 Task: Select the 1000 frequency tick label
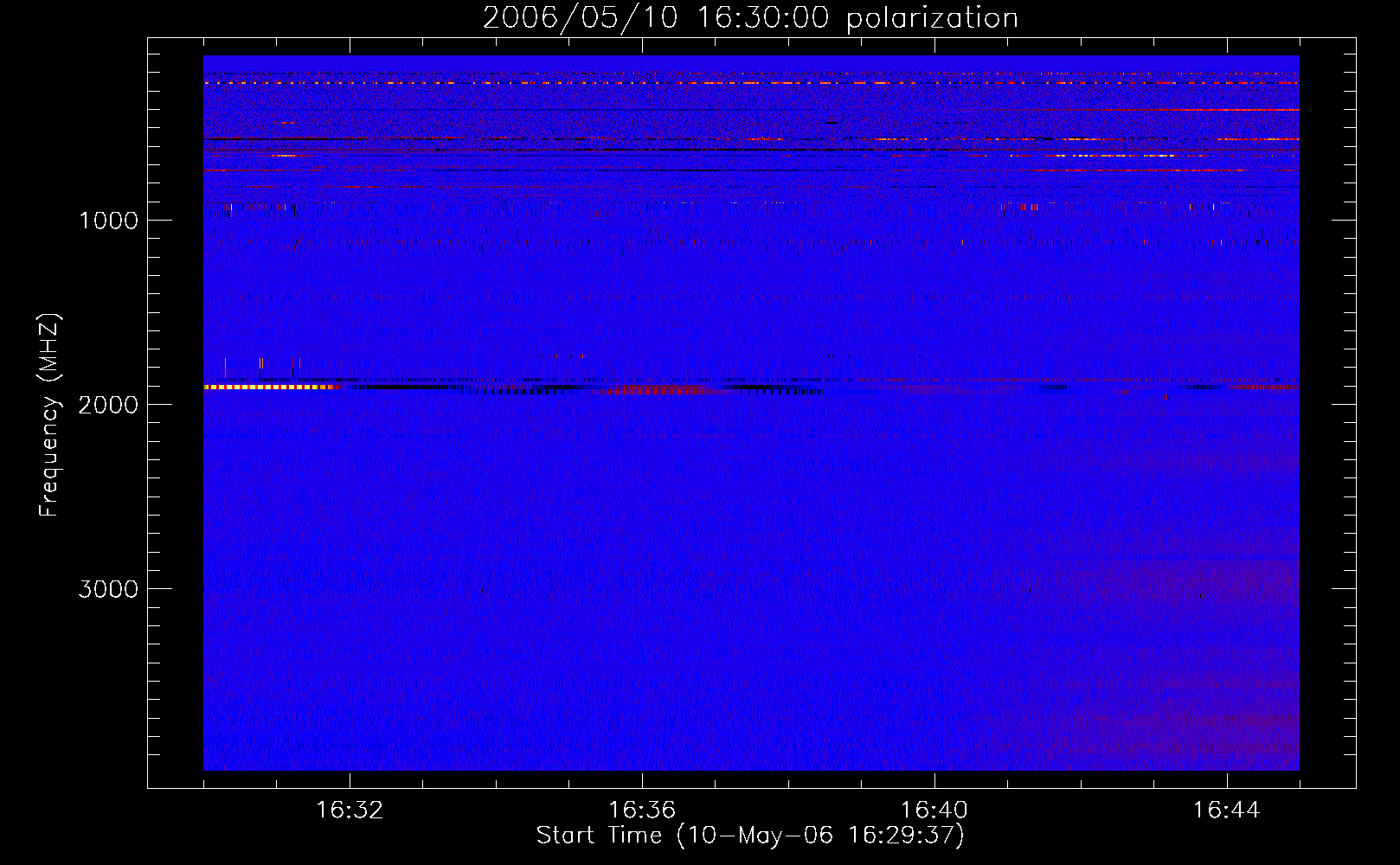[x=108, y=221]
